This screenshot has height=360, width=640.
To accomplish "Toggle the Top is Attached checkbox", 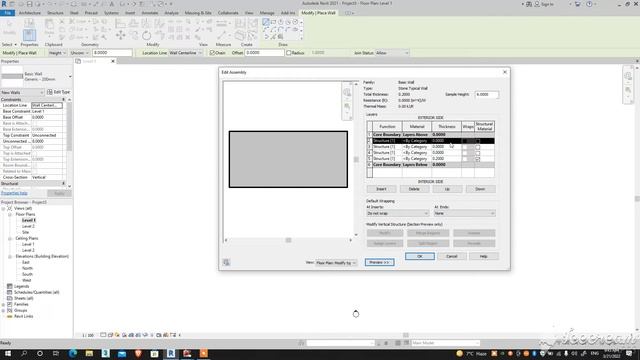I will [35, 153].
